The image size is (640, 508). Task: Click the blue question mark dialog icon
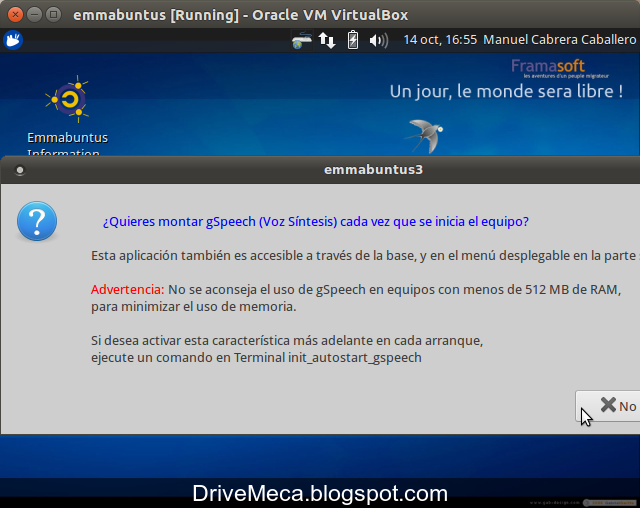[37, 221]
